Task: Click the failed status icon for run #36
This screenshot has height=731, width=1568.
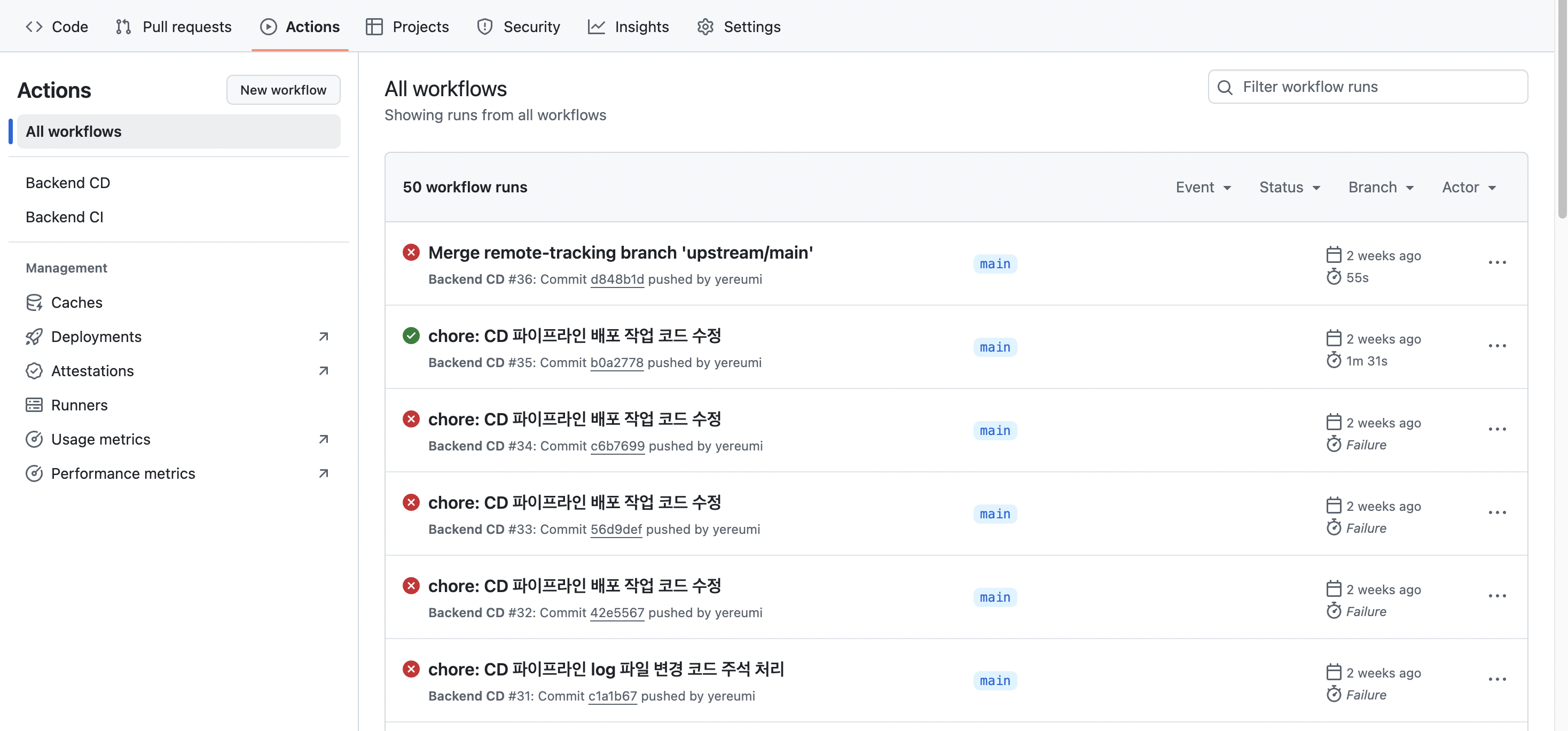Action: click(x=411, y=252)
